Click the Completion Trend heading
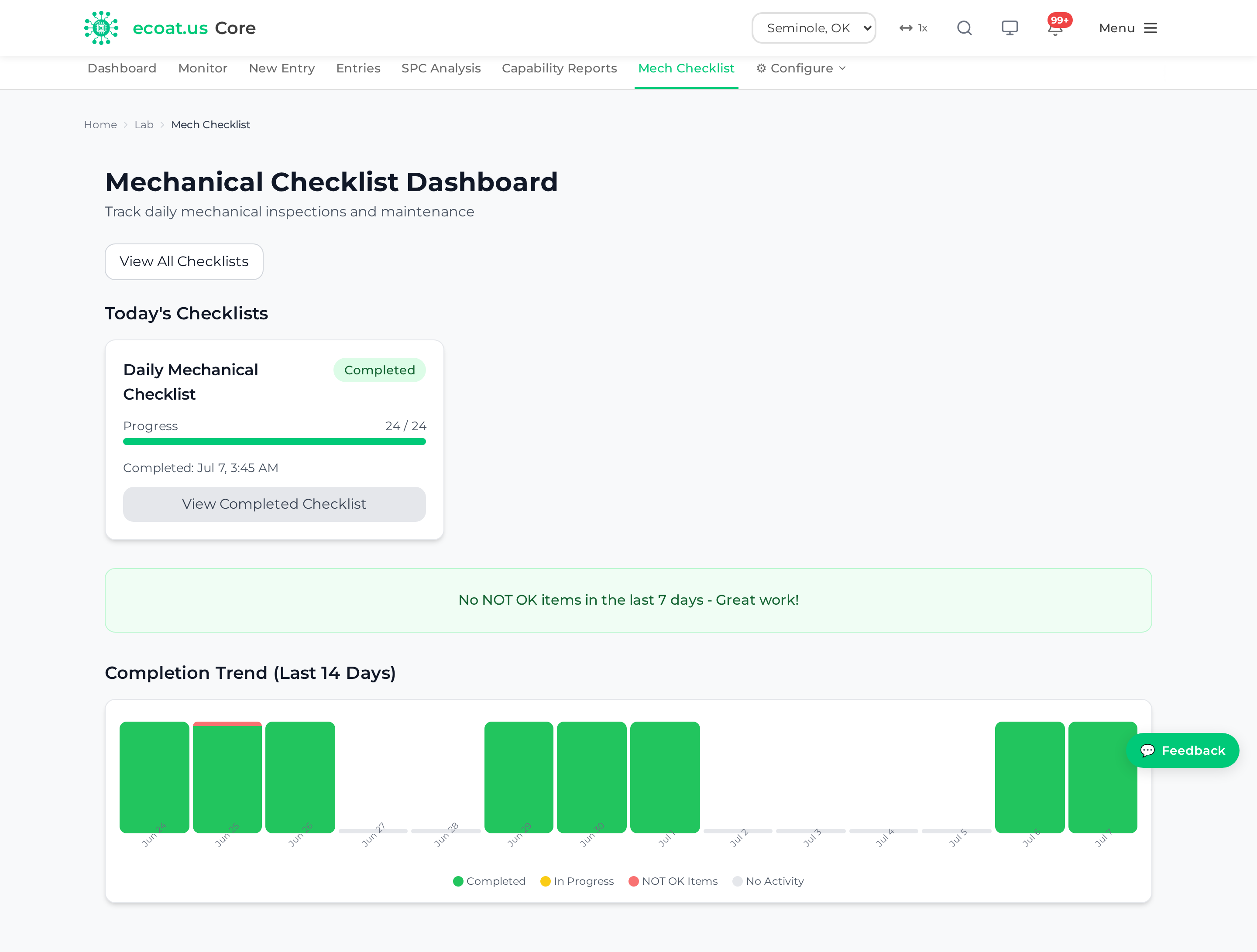 [250, 672]
